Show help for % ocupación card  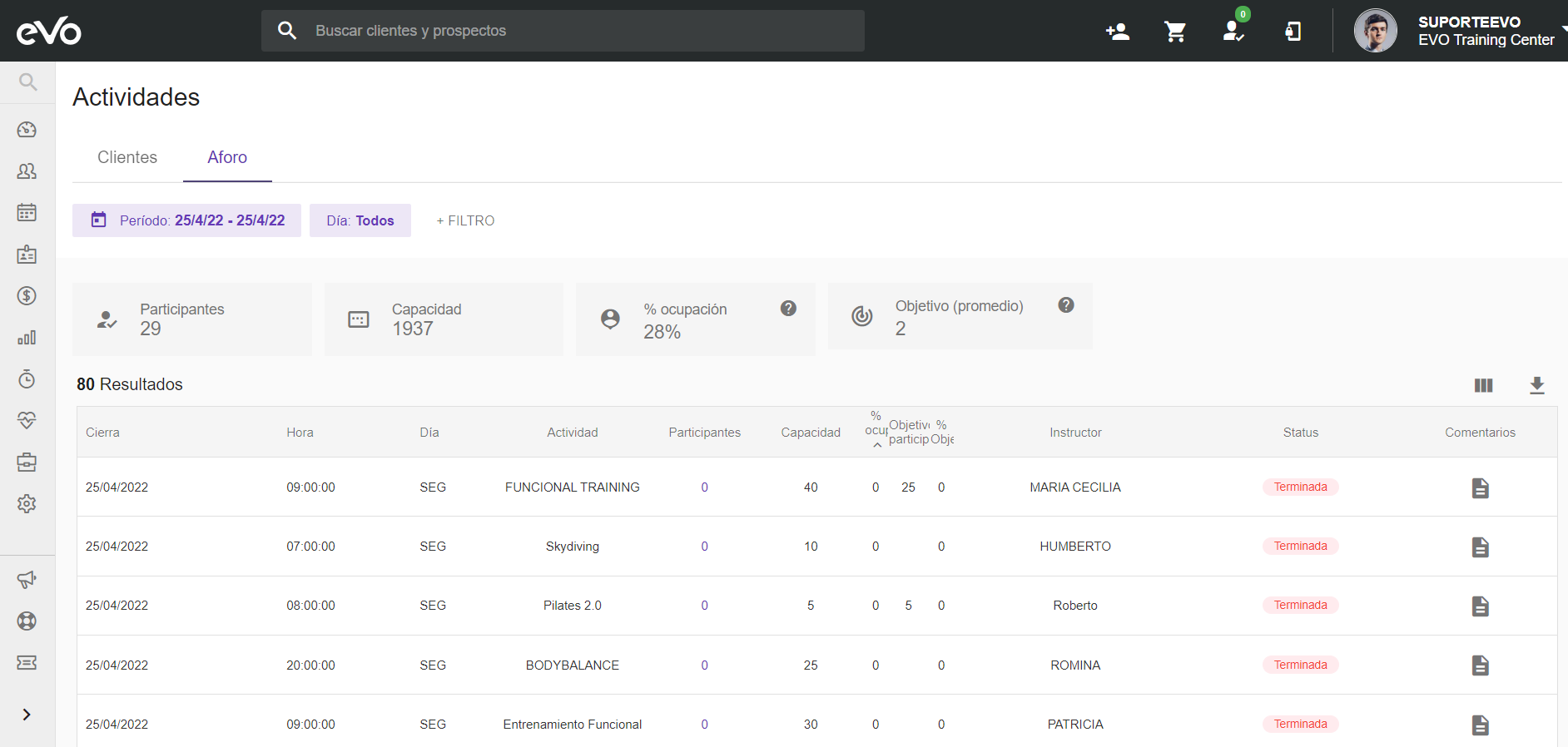(788, 309)
